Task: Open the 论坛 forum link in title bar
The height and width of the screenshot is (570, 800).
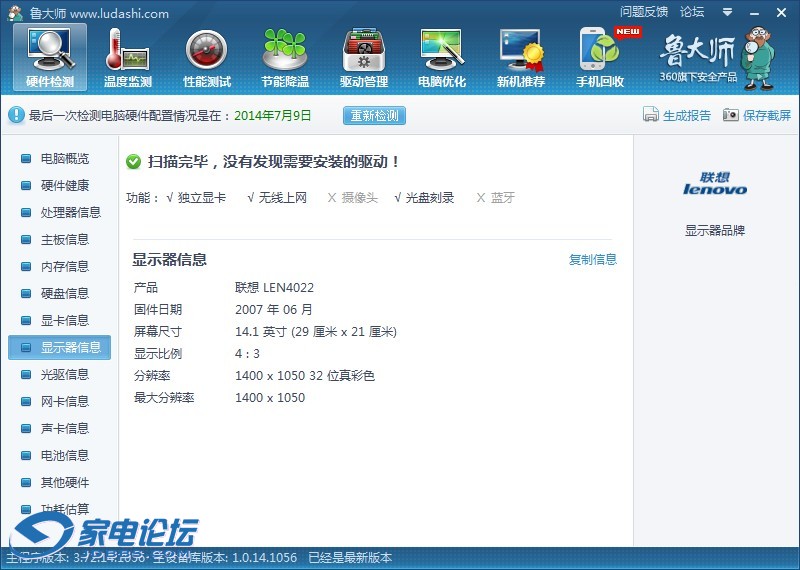Action: [x=692, y=12]
